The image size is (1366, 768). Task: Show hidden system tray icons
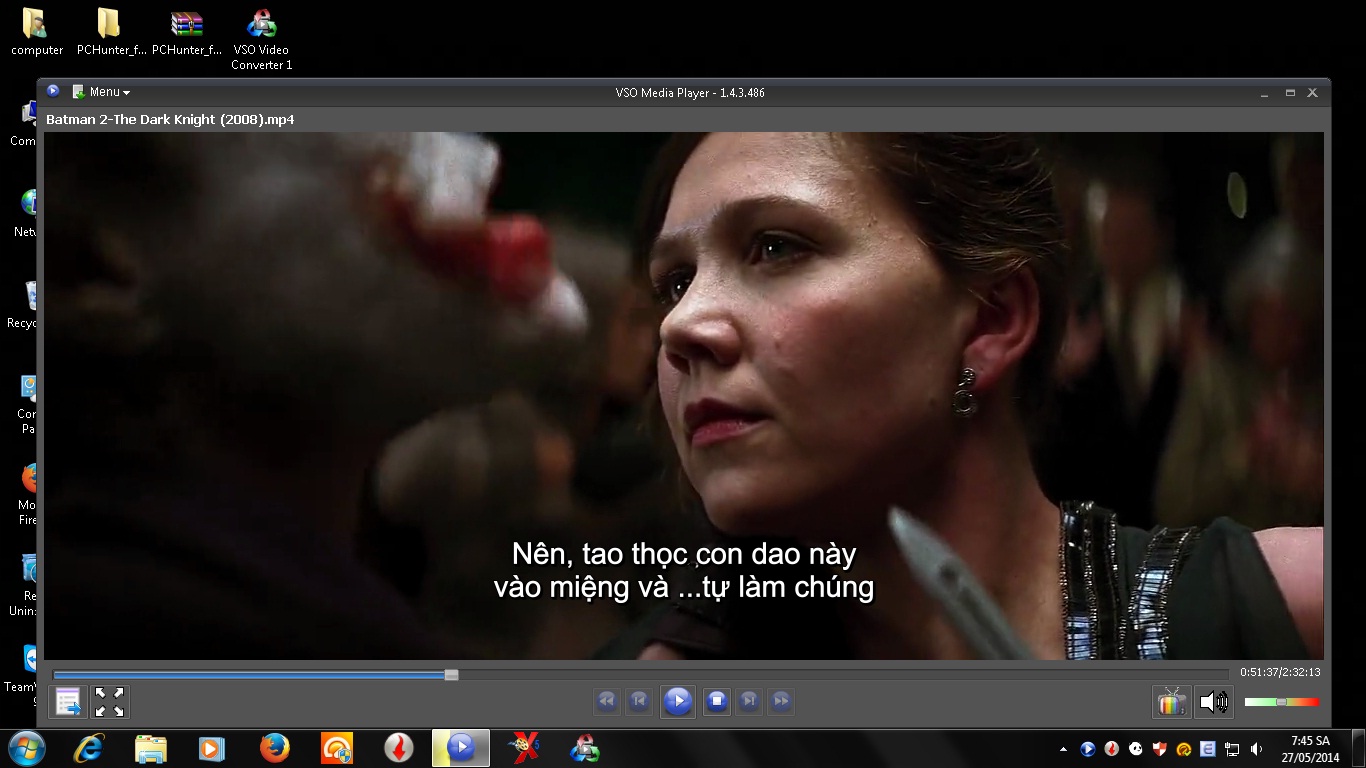[x=1063, y=749]
